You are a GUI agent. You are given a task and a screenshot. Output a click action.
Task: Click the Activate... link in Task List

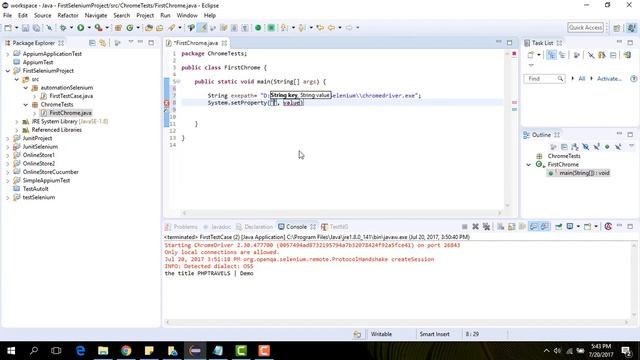point(609,78)
